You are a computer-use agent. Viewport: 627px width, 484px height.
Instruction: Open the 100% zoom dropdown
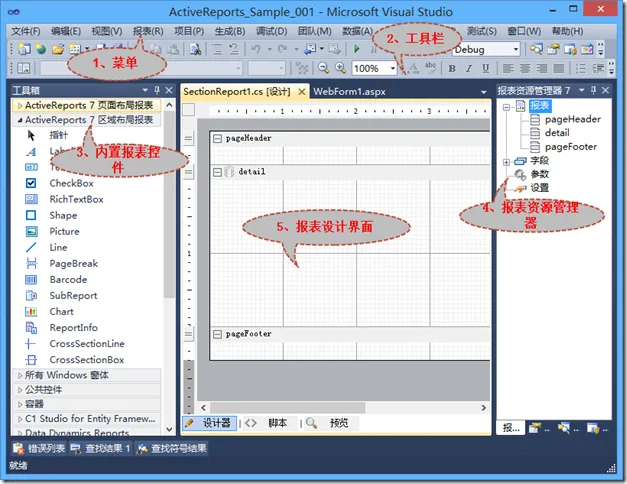[393, 68]
